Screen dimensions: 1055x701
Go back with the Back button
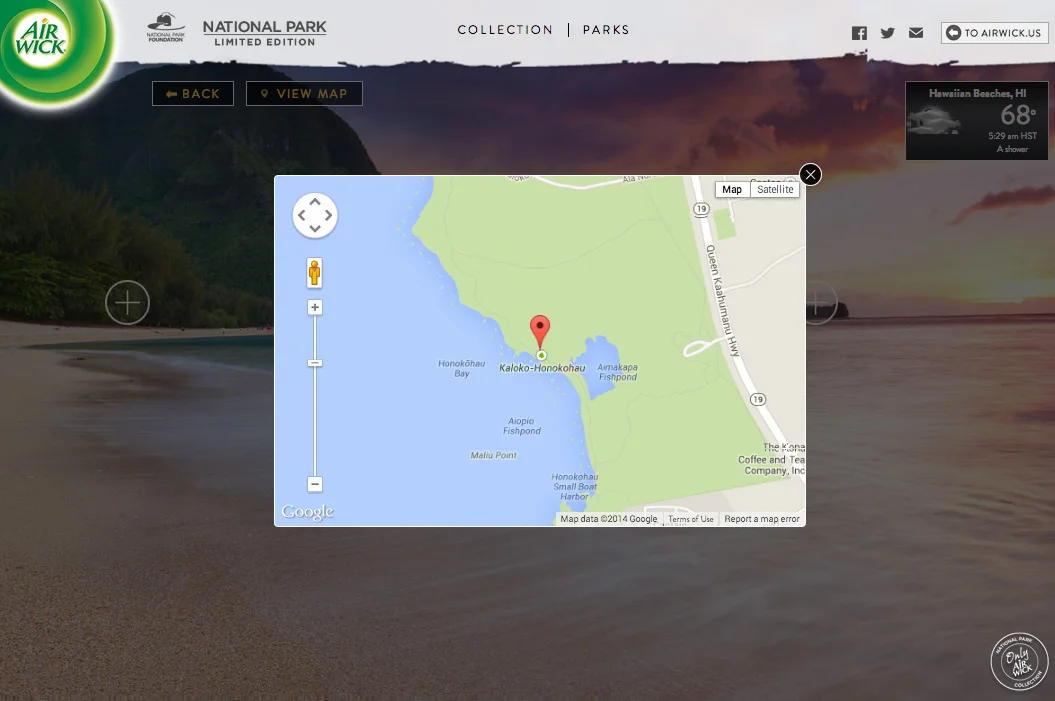pos(193,94)
